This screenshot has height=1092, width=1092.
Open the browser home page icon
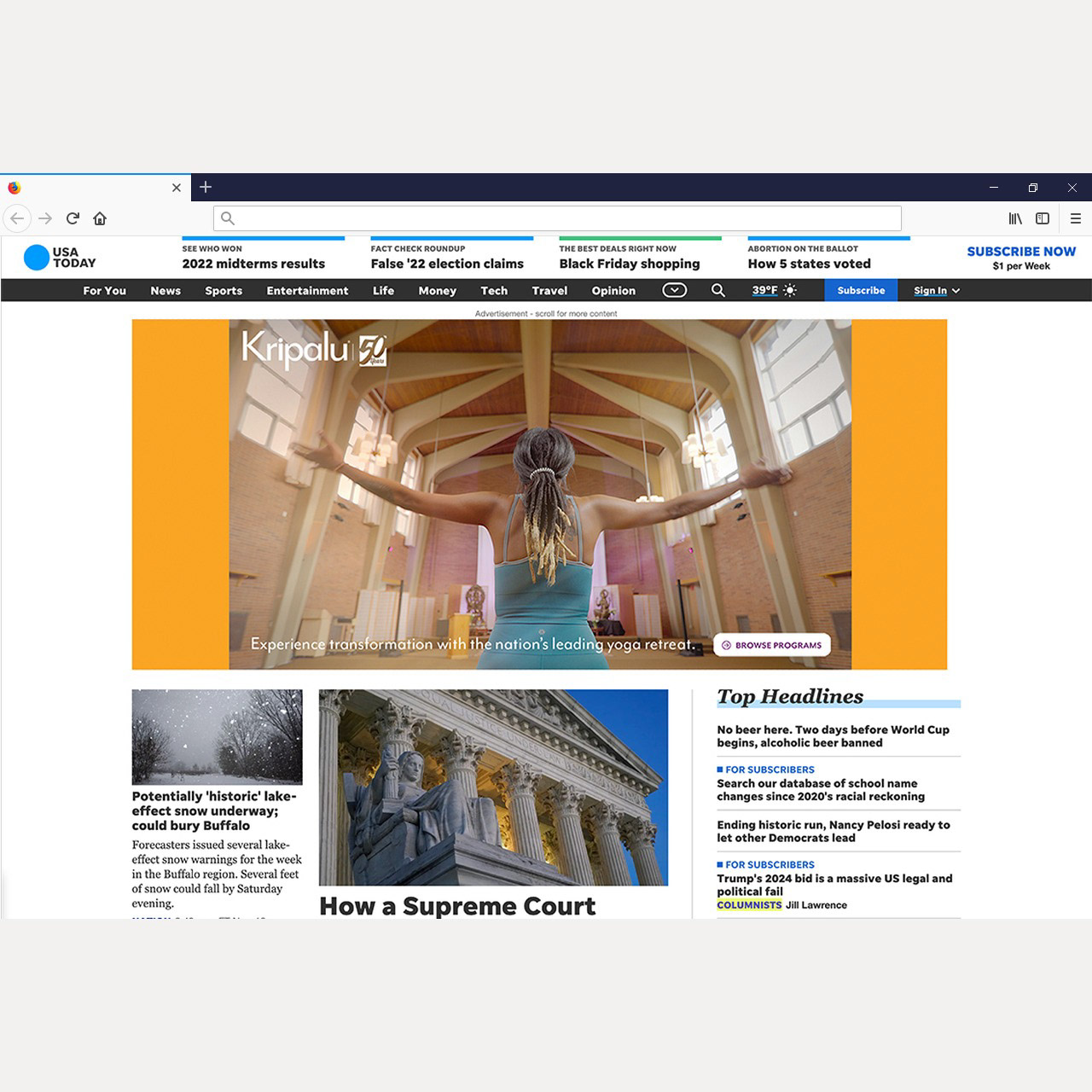click(100, 218)
